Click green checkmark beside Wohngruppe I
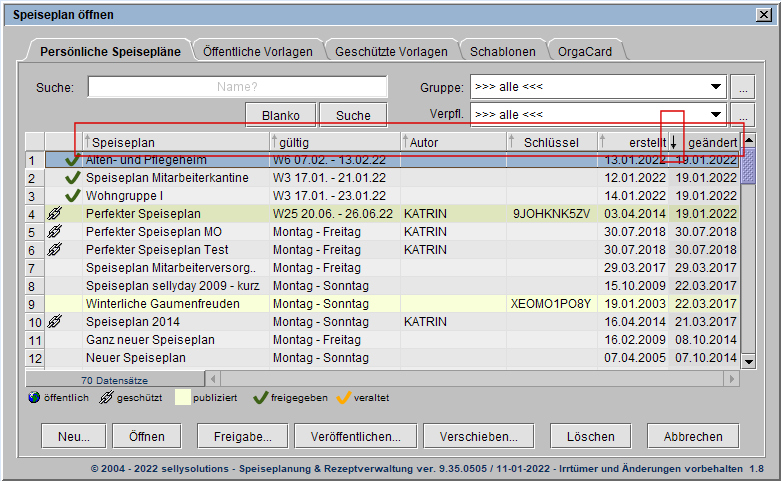 pos(72,196)
